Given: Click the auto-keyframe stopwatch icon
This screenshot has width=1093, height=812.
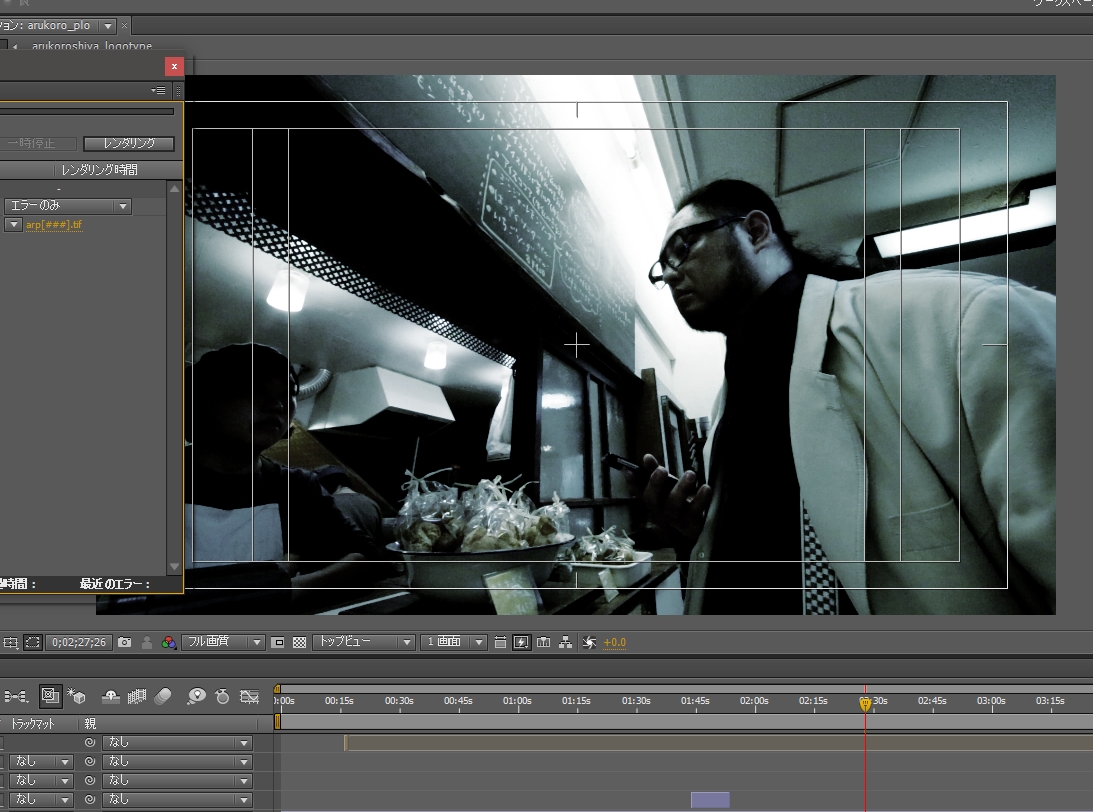Looking at the screenshot, I should 222,696.
